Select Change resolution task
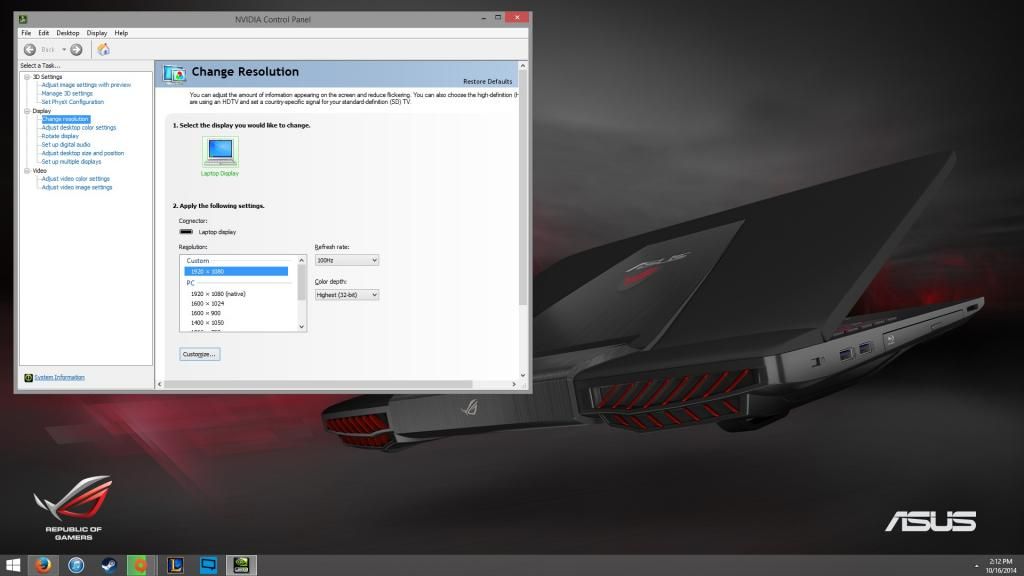The image size is (1024, 576). coord(65,119)
